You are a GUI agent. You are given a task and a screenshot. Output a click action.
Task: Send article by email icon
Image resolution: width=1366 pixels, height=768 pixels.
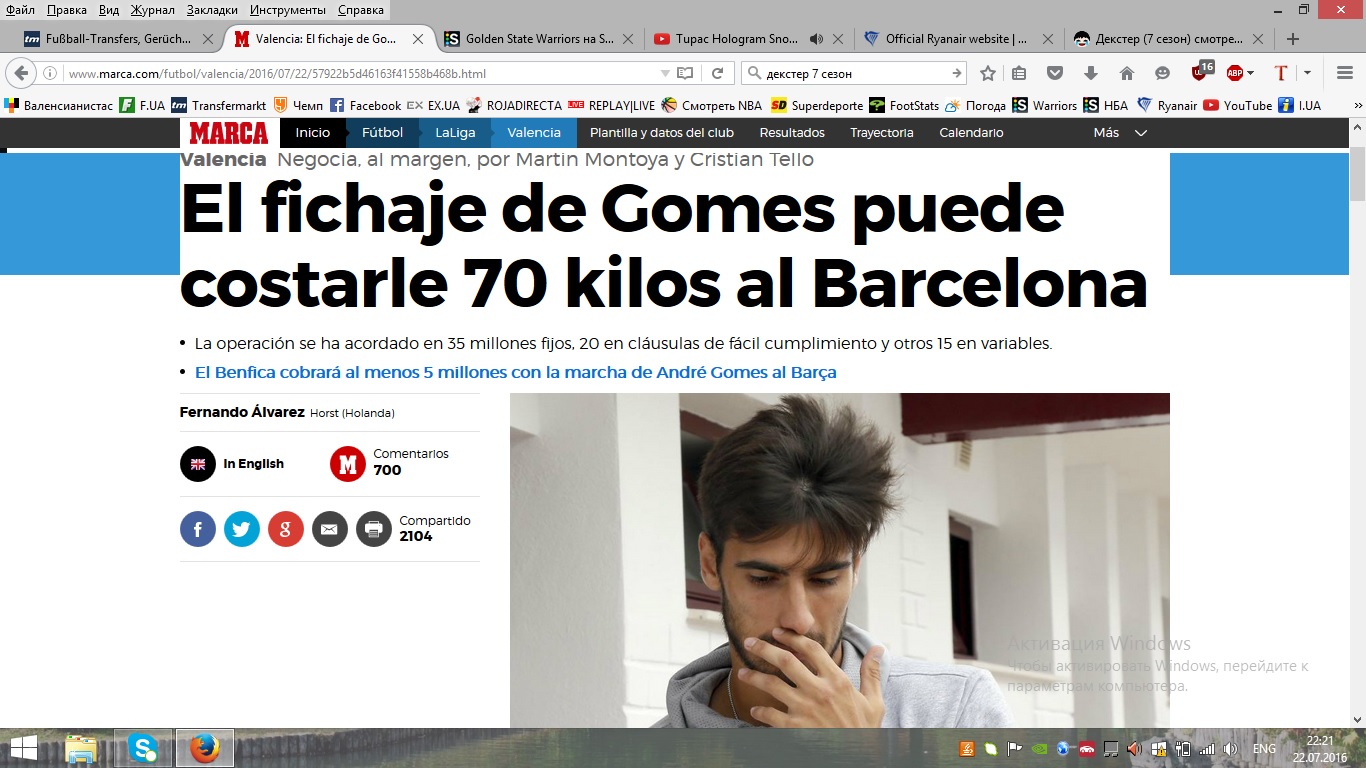[330, 528]
